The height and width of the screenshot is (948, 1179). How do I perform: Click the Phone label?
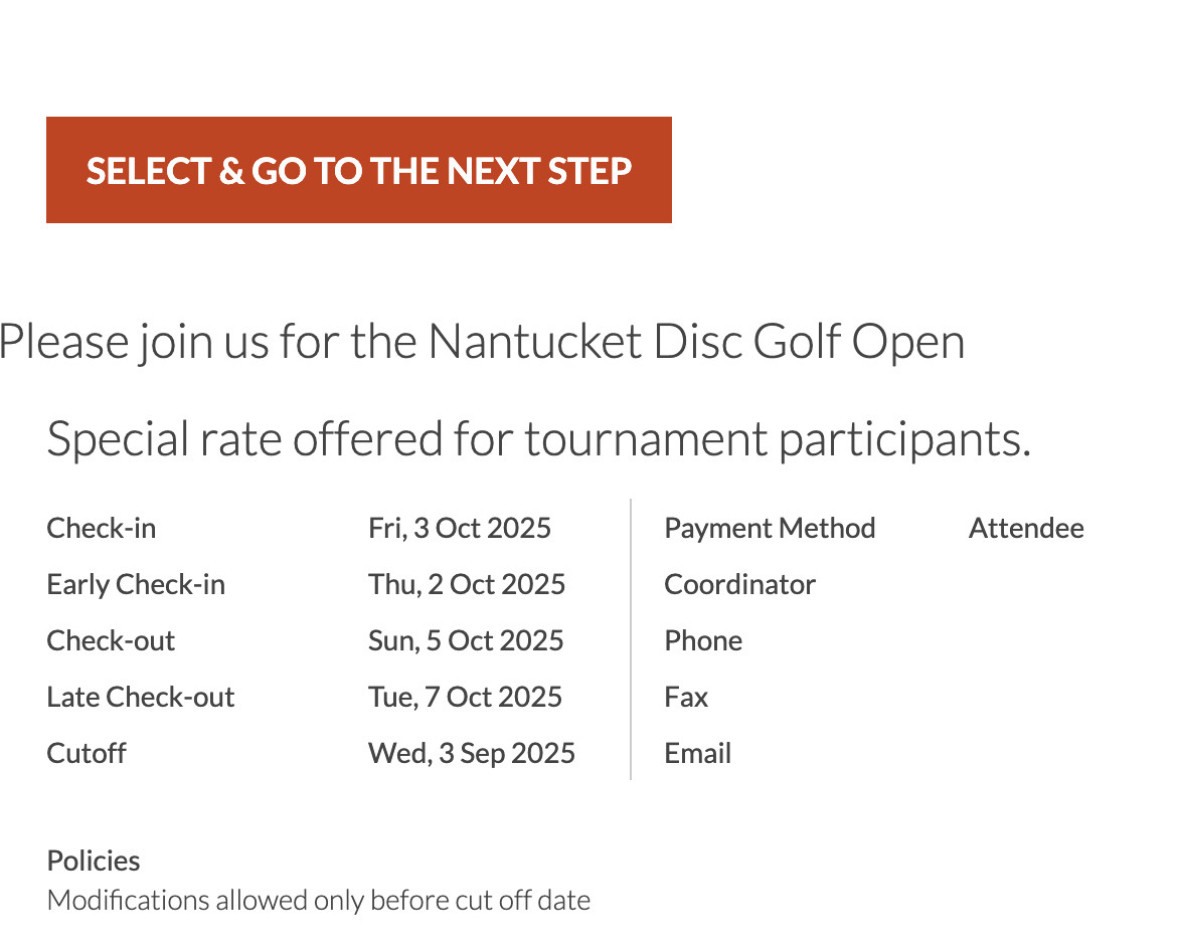pos(703,641)
